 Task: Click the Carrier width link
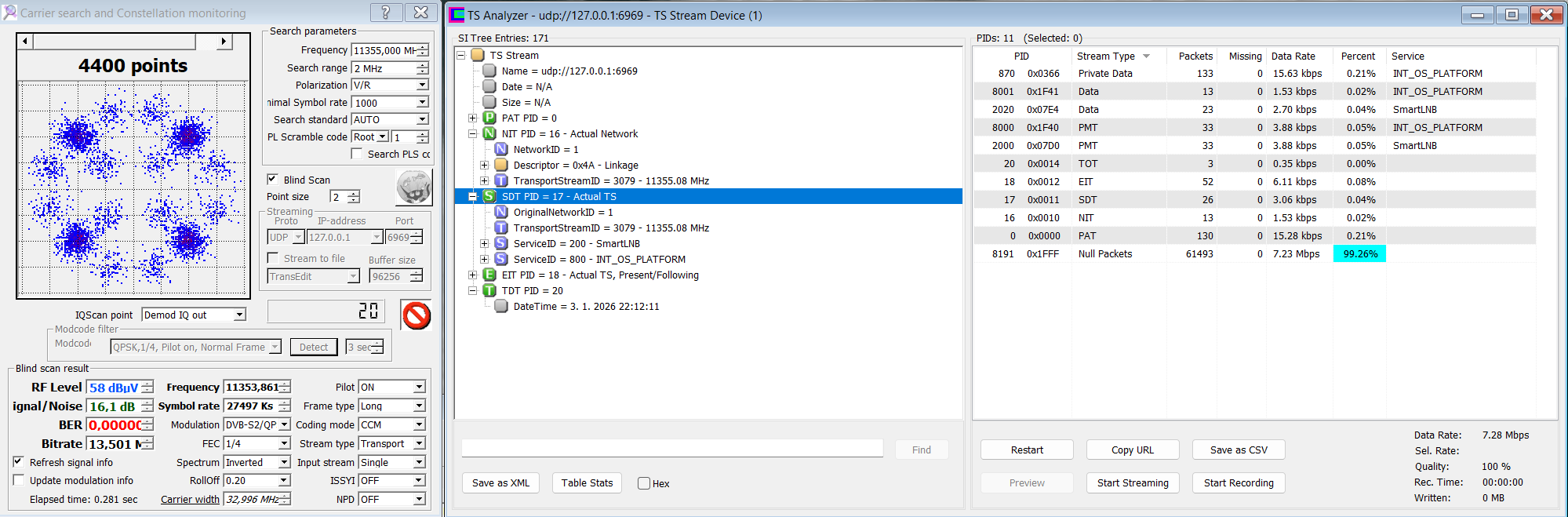point(190,500)
